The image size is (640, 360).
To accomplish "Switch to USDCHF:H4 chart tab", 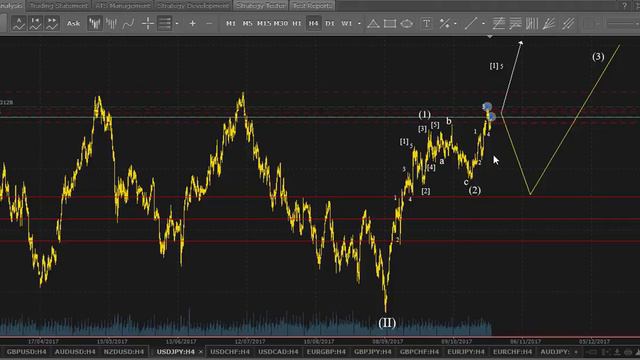I will pyautogui.click(x=230, y=351).
